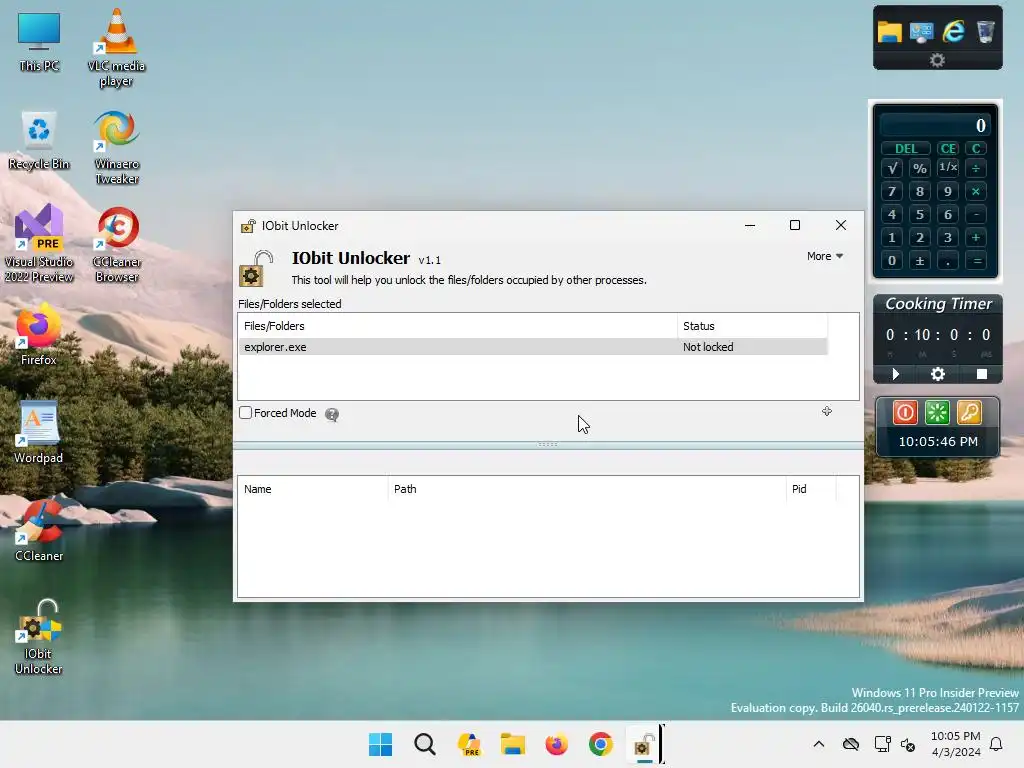Select the CCleaner desktop shortcut

39,530
